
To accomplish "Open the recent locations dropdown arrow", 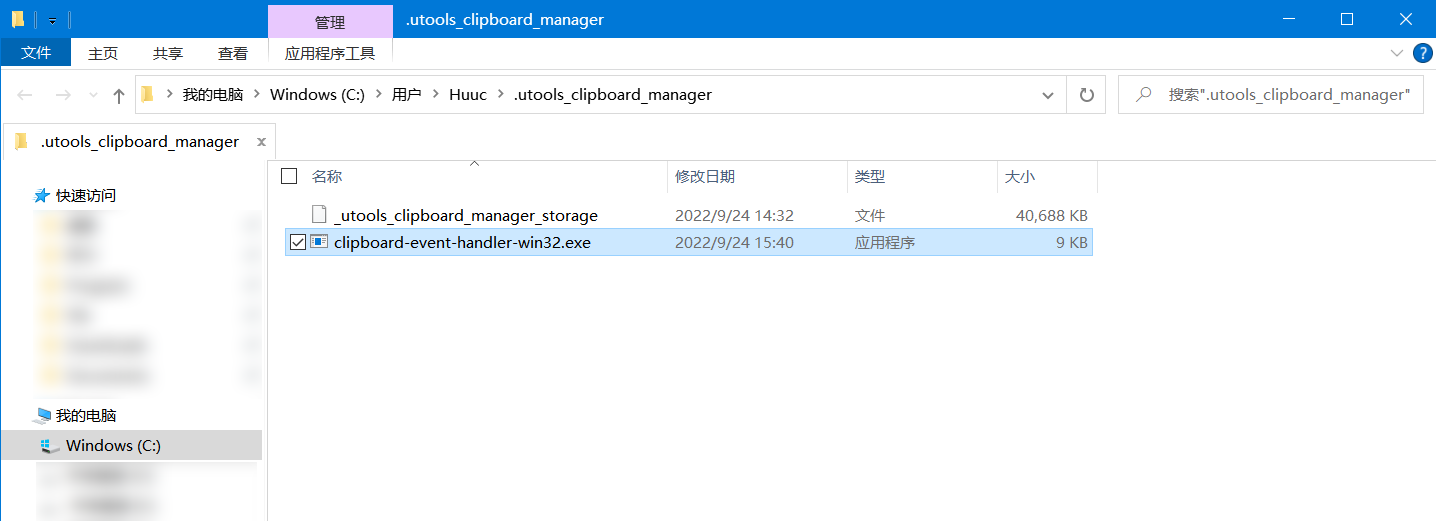I will pyautogui.click(x=94, y=95).
